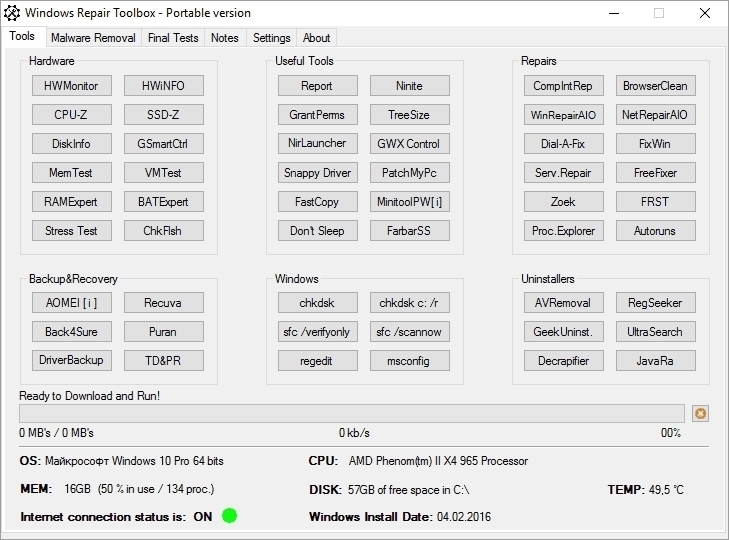Click the MinitoolPW[i] button
The height and width of the screenshot is (540, 729).
(410, 201)
